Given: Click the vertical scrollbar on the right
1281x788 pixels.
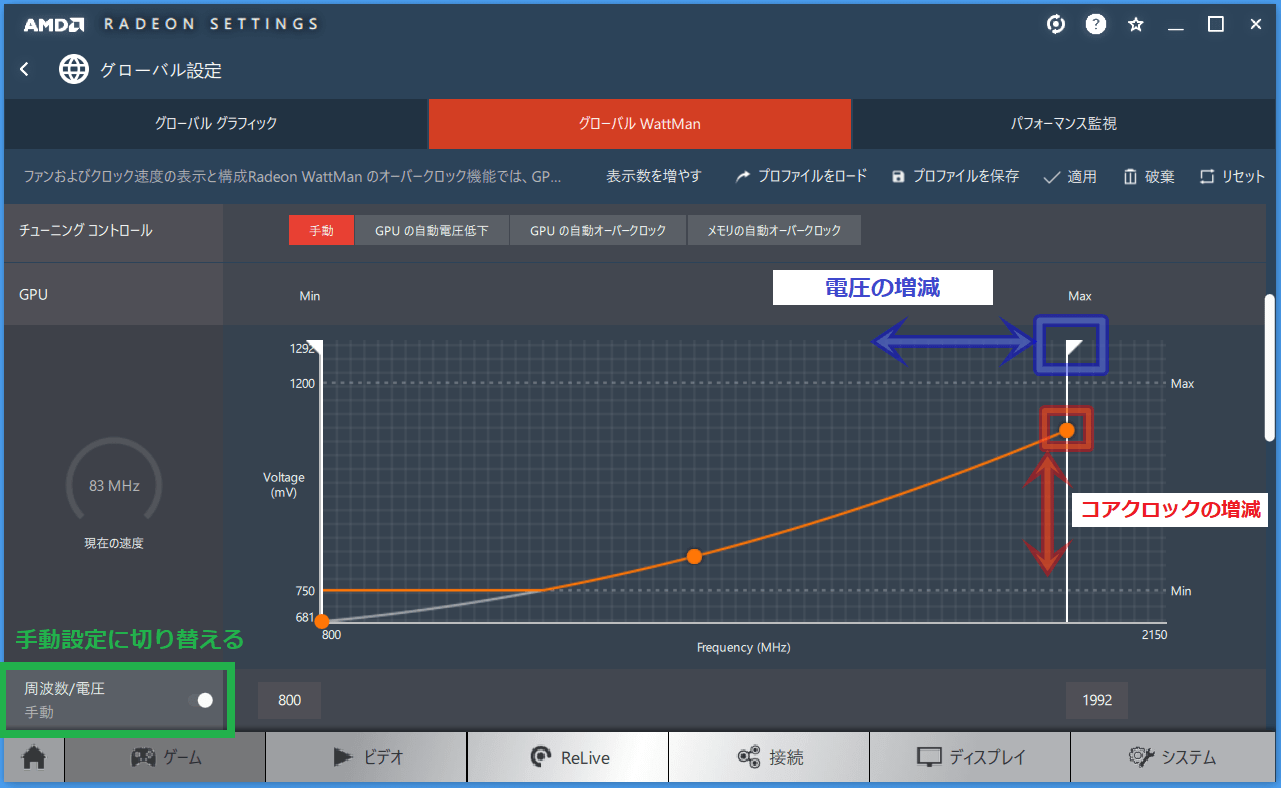Looking at the screenshot, I should point(1271,367).
